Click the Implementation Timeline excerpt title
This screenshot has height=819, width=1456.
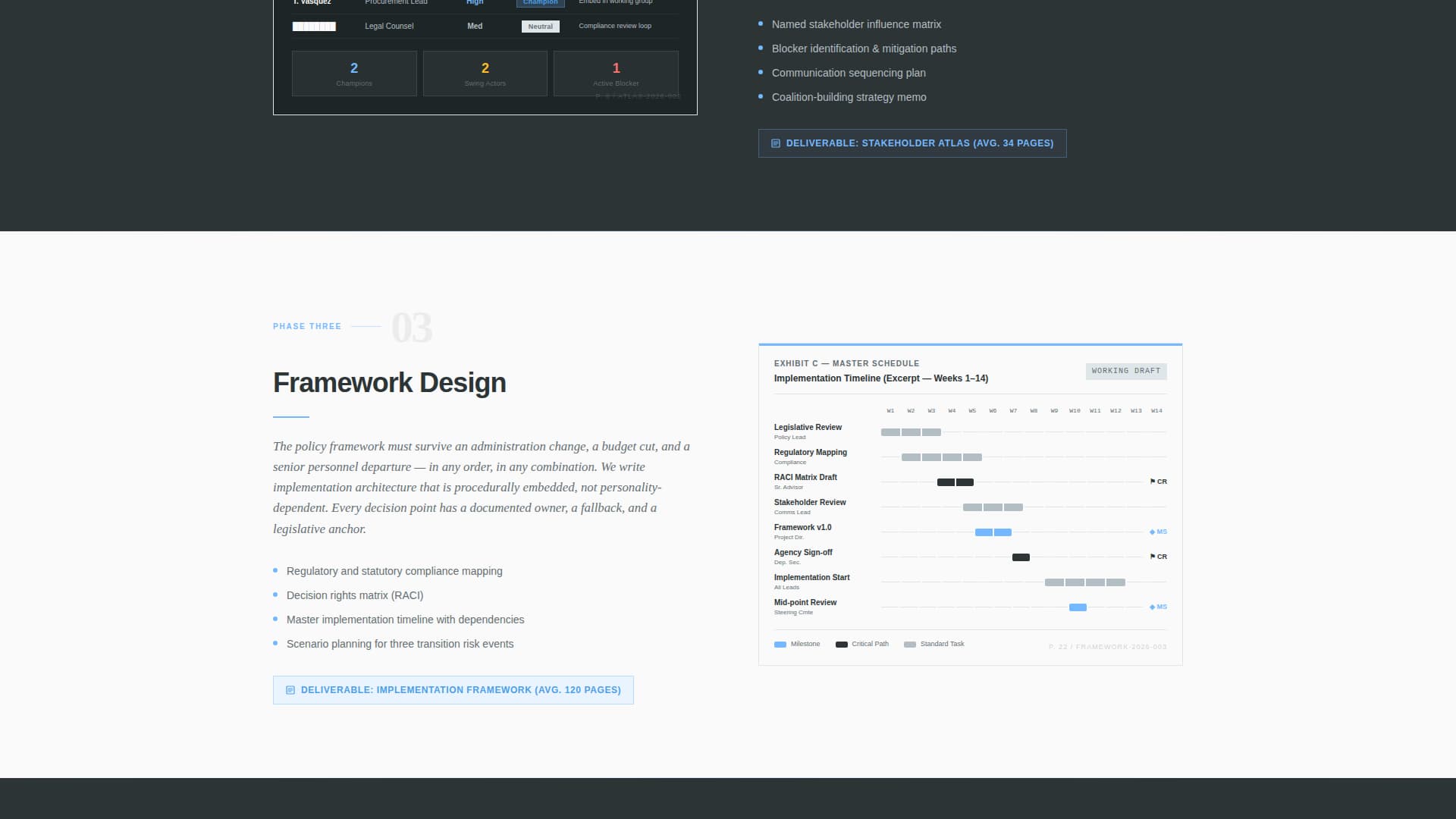(x=881, y=378)
